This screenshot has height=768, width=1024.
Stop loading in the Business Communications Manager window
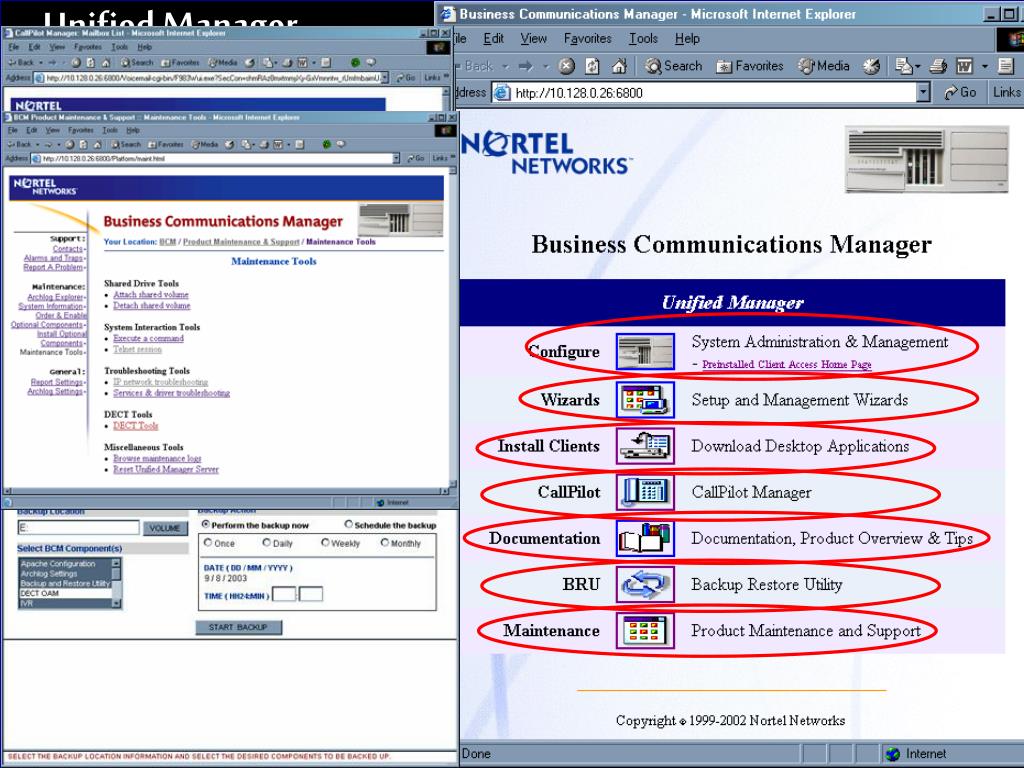566,66
